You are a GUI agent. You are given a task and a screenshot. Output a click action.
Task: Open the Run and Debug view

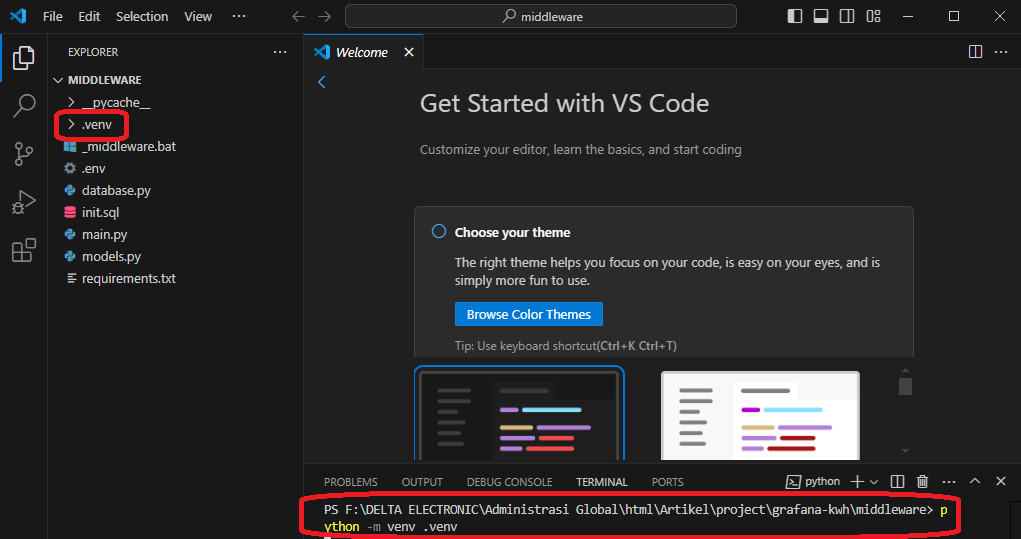[x=24, y=202]
